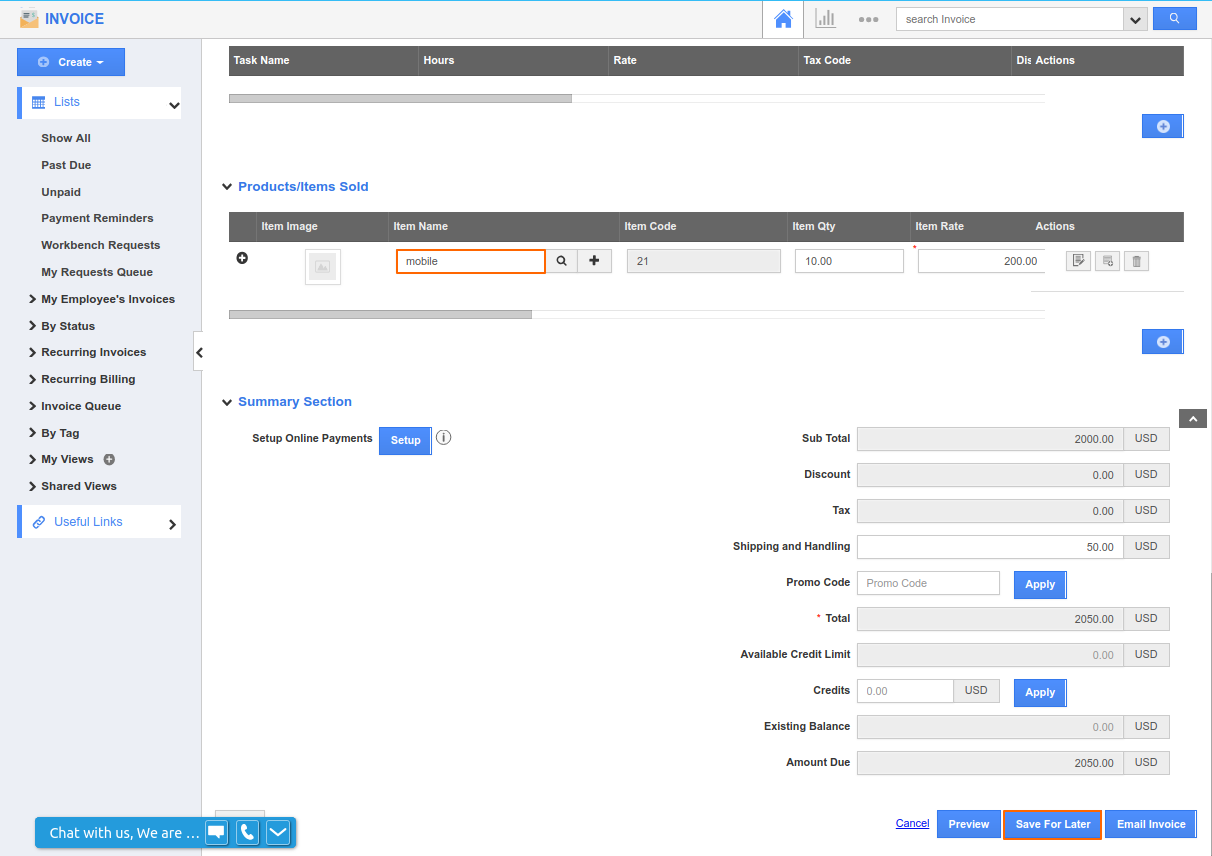Open Payment Reminders list
This screenshot has height=856, width=1212.
pyautogui.click(x=97, y=218)
